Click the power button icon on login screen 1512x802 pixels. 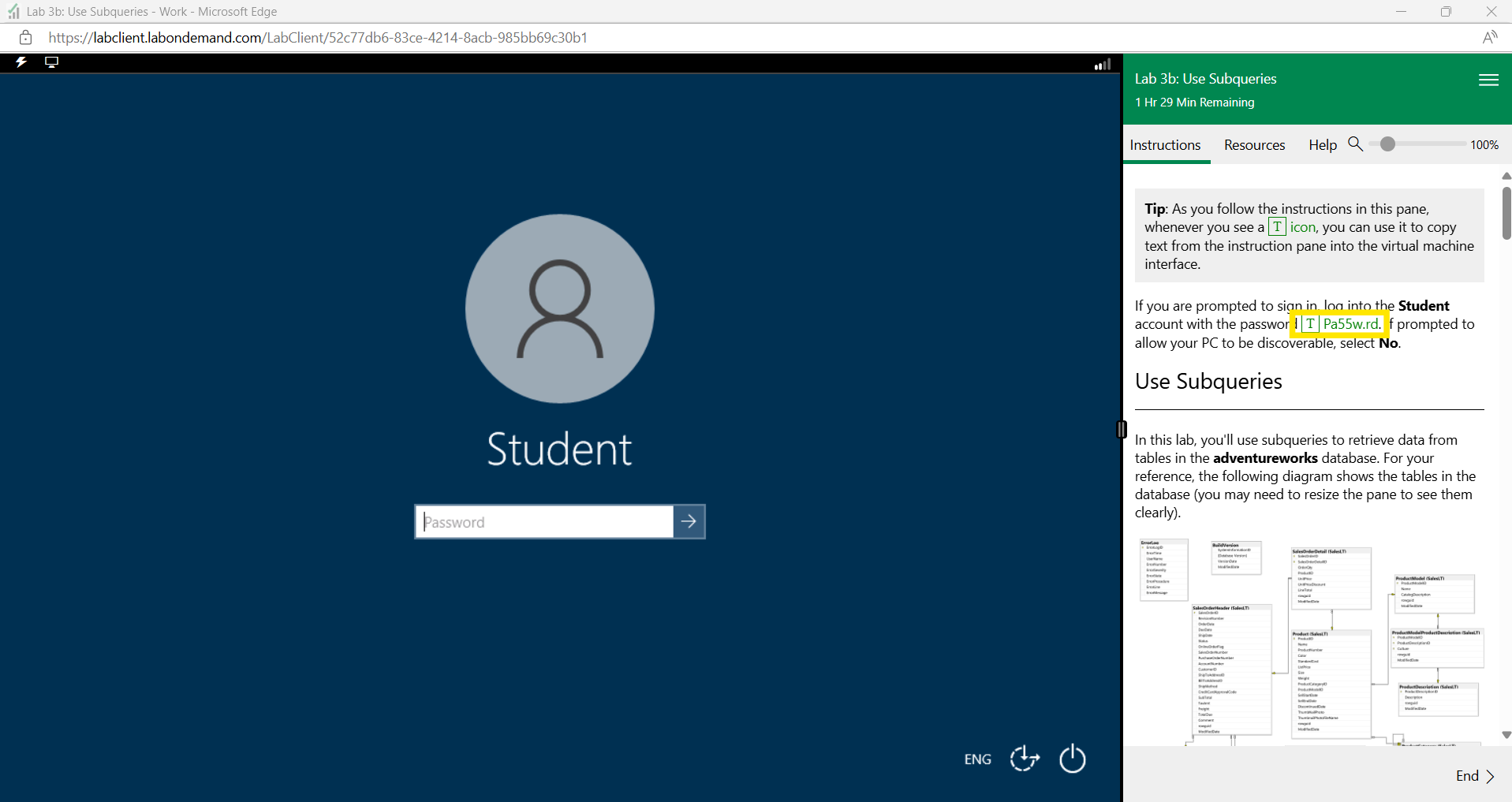coord(1073,759)
